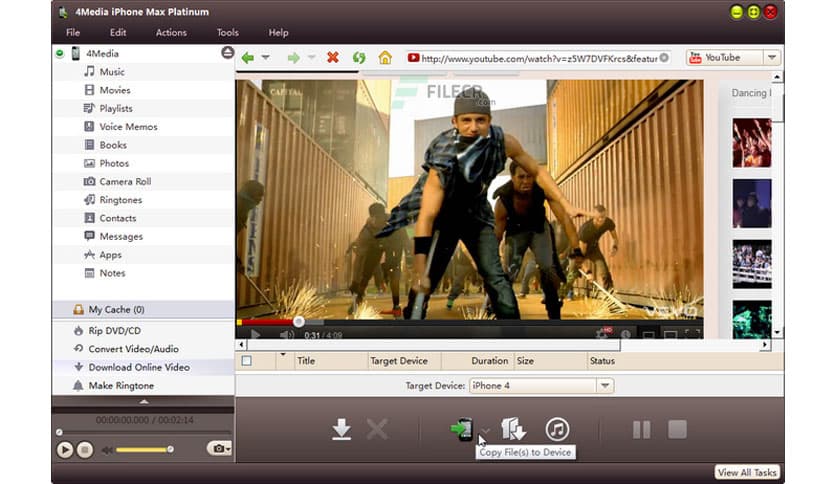Click the browser back arrow
Viewport: 836px width, 484px height.
pyautogui.click(x=247, y=58)
